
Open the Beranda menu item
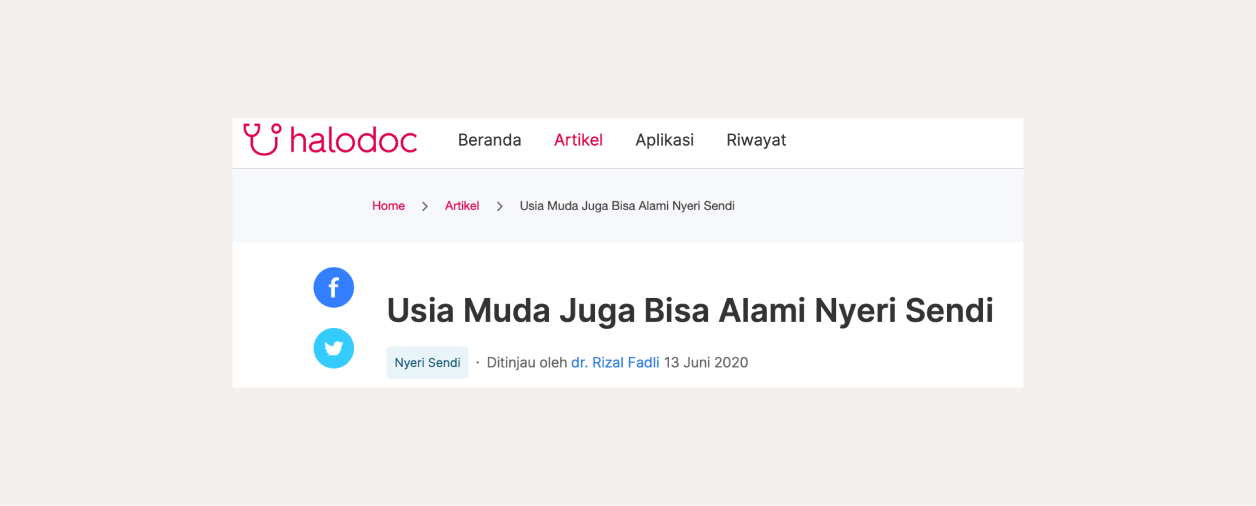(x=490, y=140)
